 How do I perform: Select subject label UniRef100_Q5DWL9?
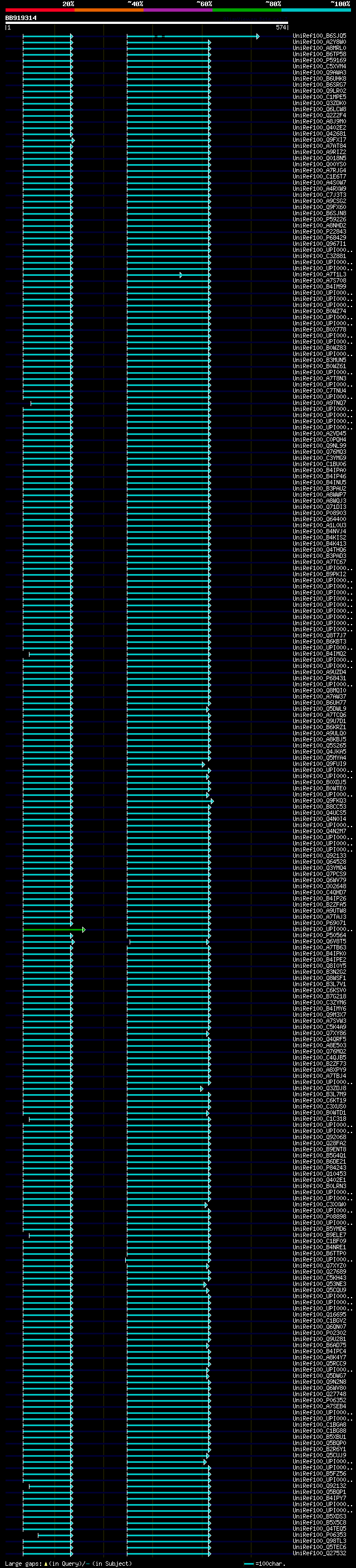coord(319,709)
